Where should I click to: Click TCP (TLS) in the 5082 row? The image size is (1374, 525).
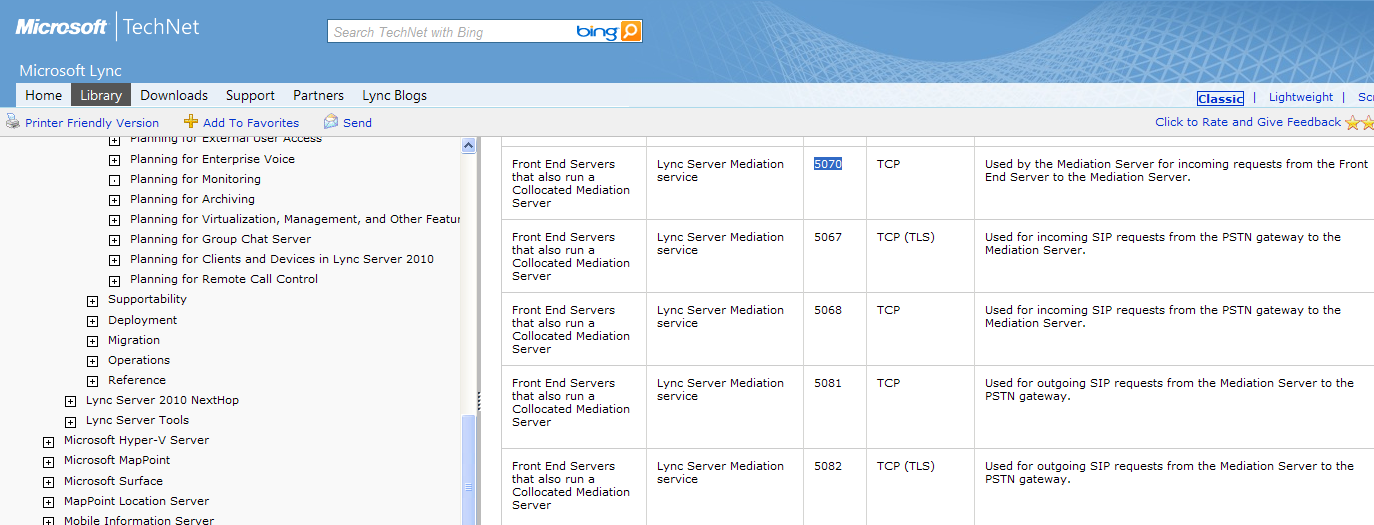click(906, 466)
